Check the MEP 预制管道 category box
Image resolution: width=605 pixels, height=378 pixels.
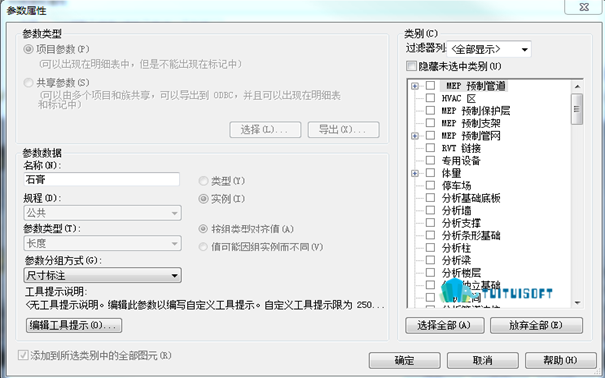(430, 86)
